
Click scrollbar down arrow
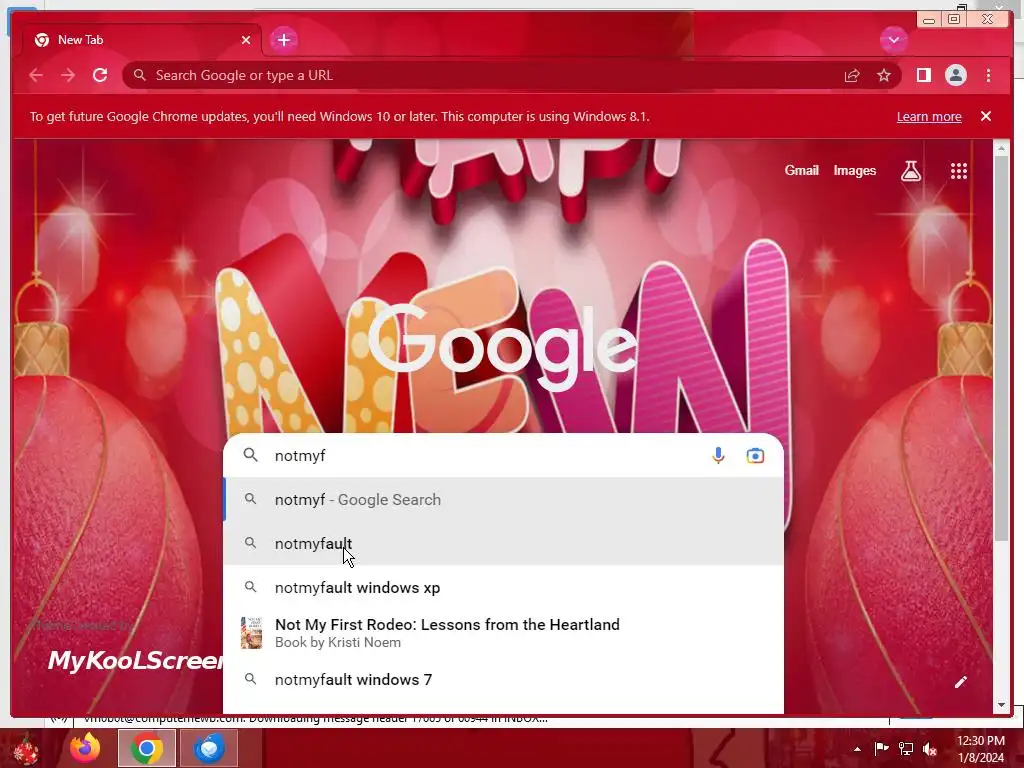(1001, 705)
